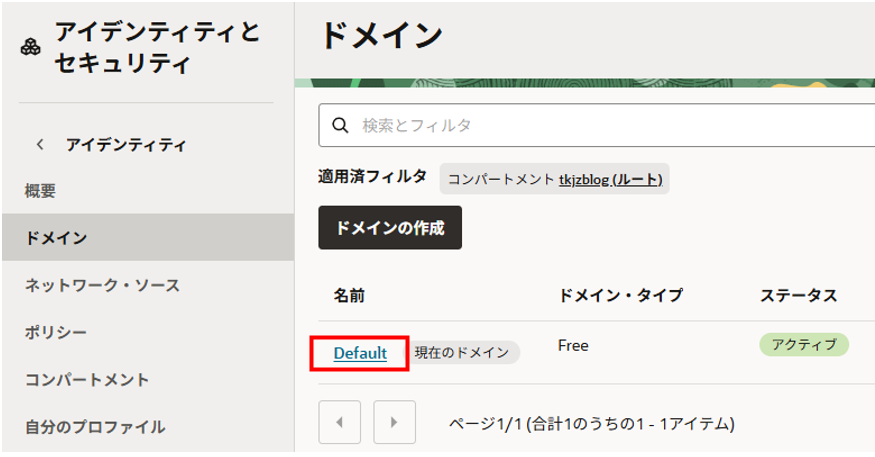The image size is (875, 457).
Task: Click the アクティブ status badge
Action: [x=804, y=345]
